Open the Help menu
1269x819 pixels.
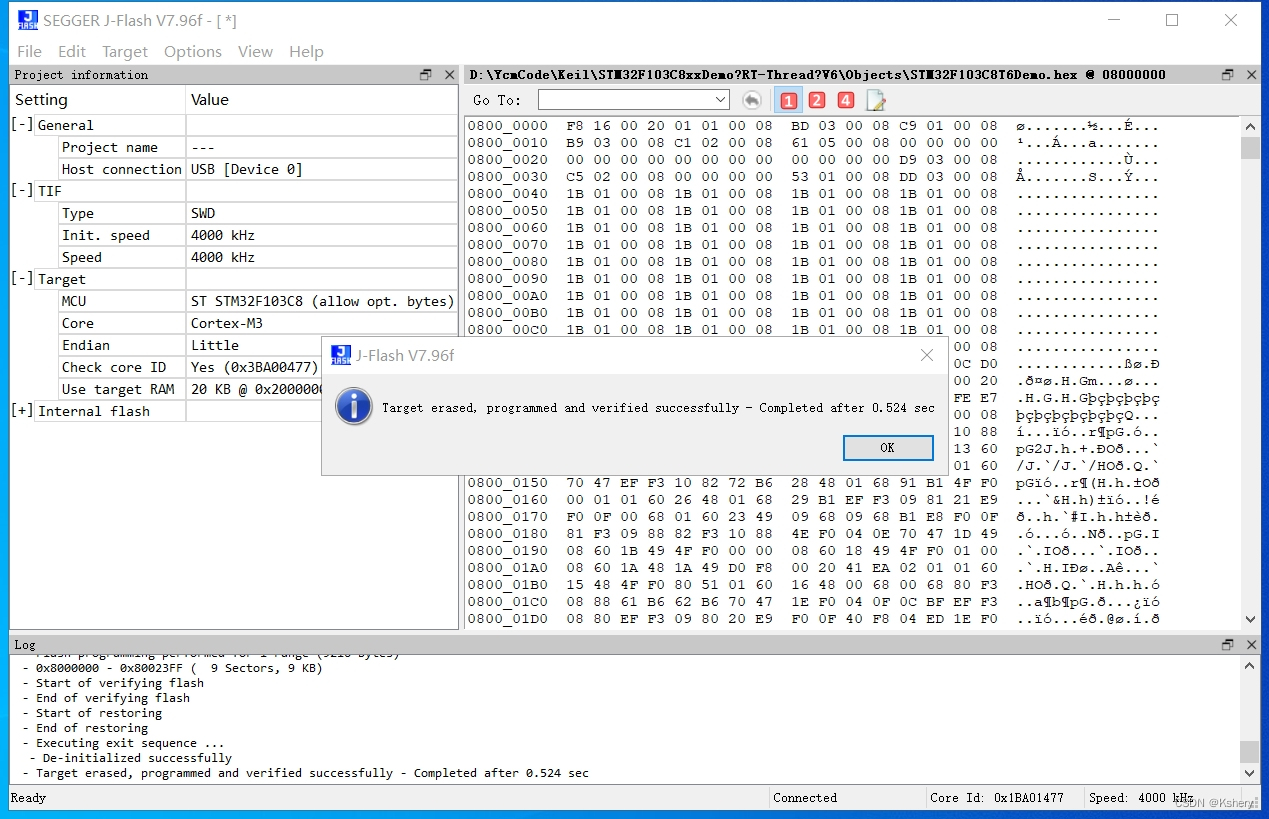306,51
